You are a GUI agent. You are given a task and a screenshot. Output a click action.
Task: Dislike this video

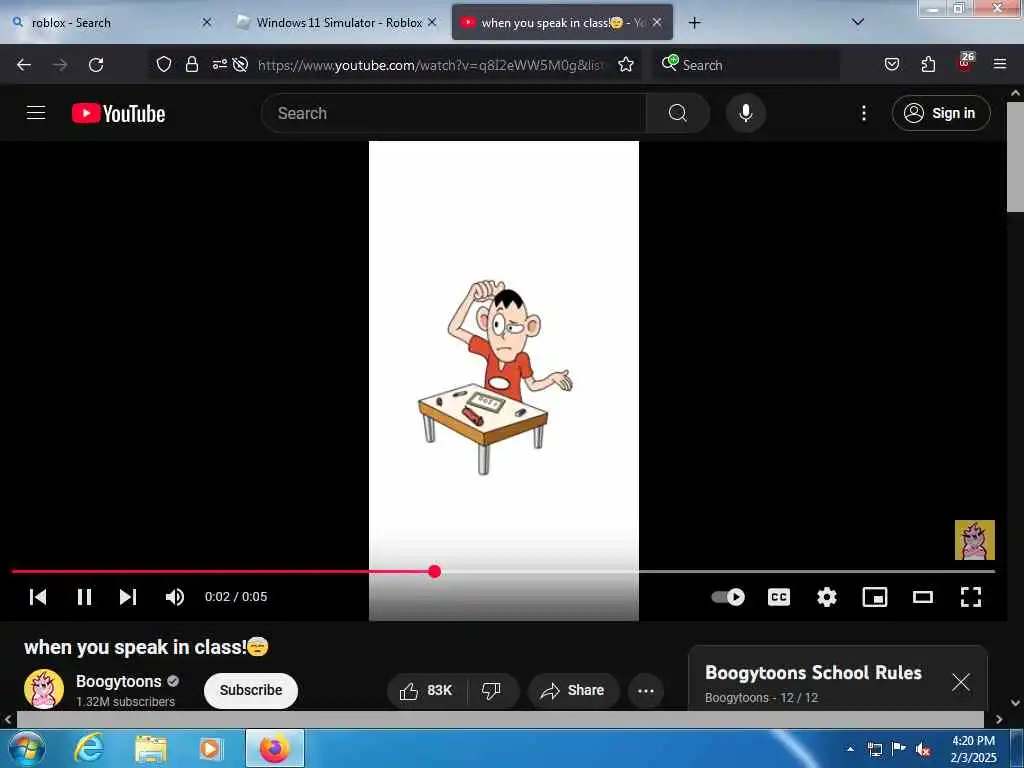pyautogui.click(x=491, y=690)
